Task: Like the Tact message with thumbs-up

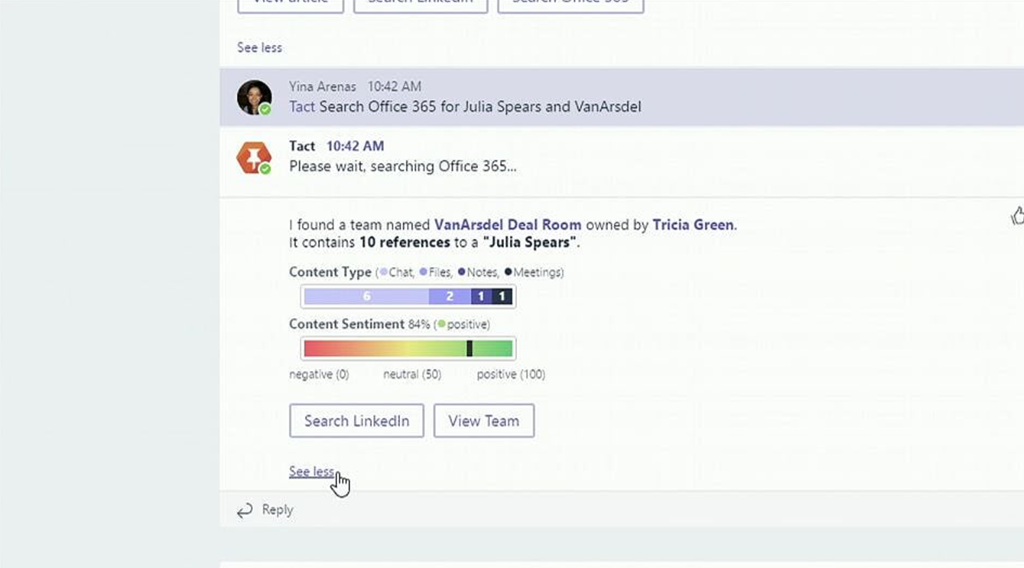Action: click(1017, 215)
